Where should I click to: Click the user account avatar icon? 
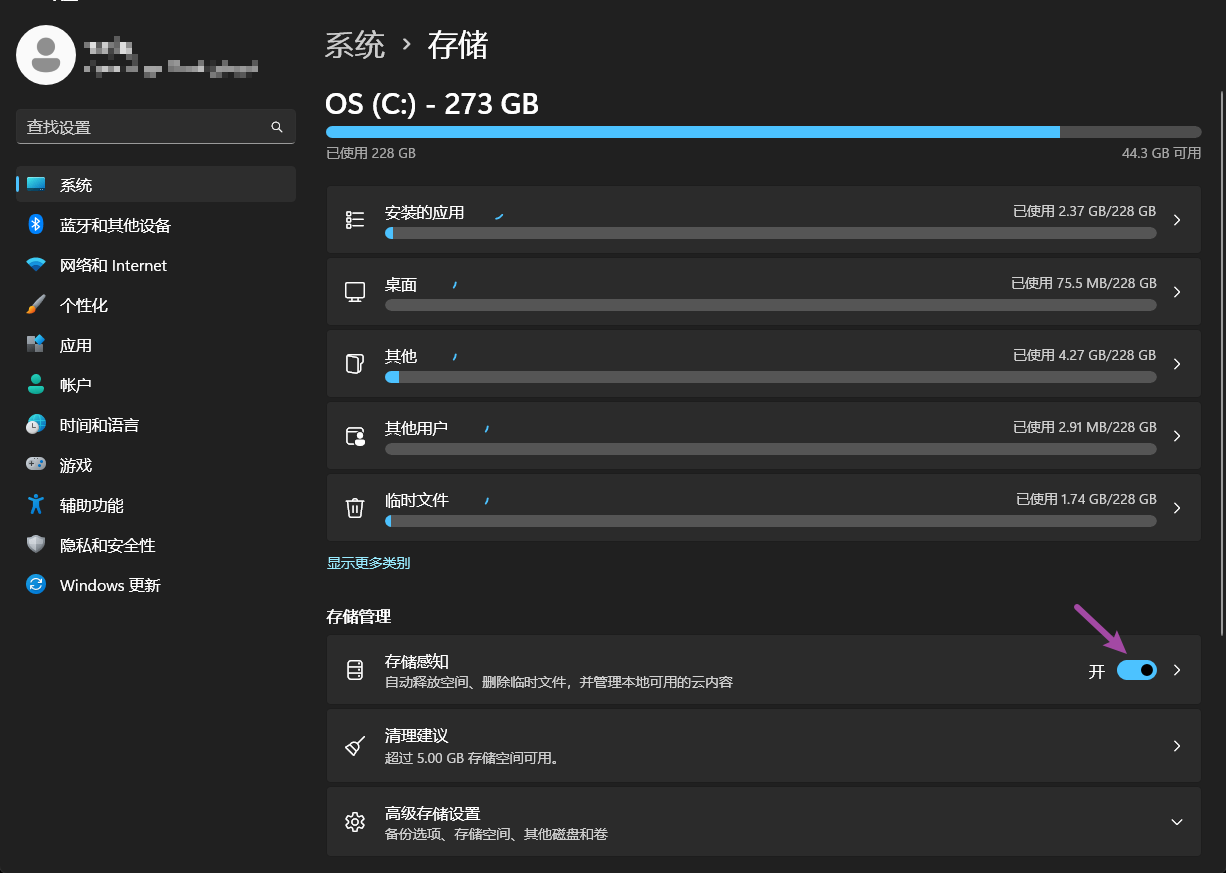pyautogui.click(x=46, y=55)
